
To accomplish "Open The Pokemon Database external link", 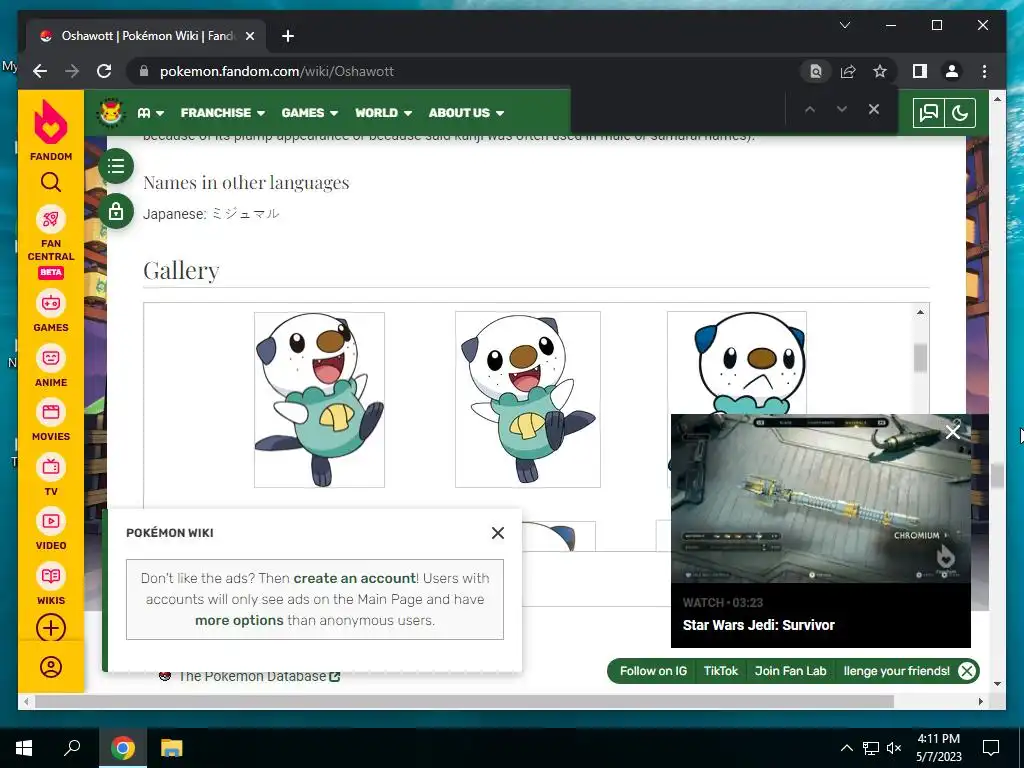I will click(x=259, y=677).
